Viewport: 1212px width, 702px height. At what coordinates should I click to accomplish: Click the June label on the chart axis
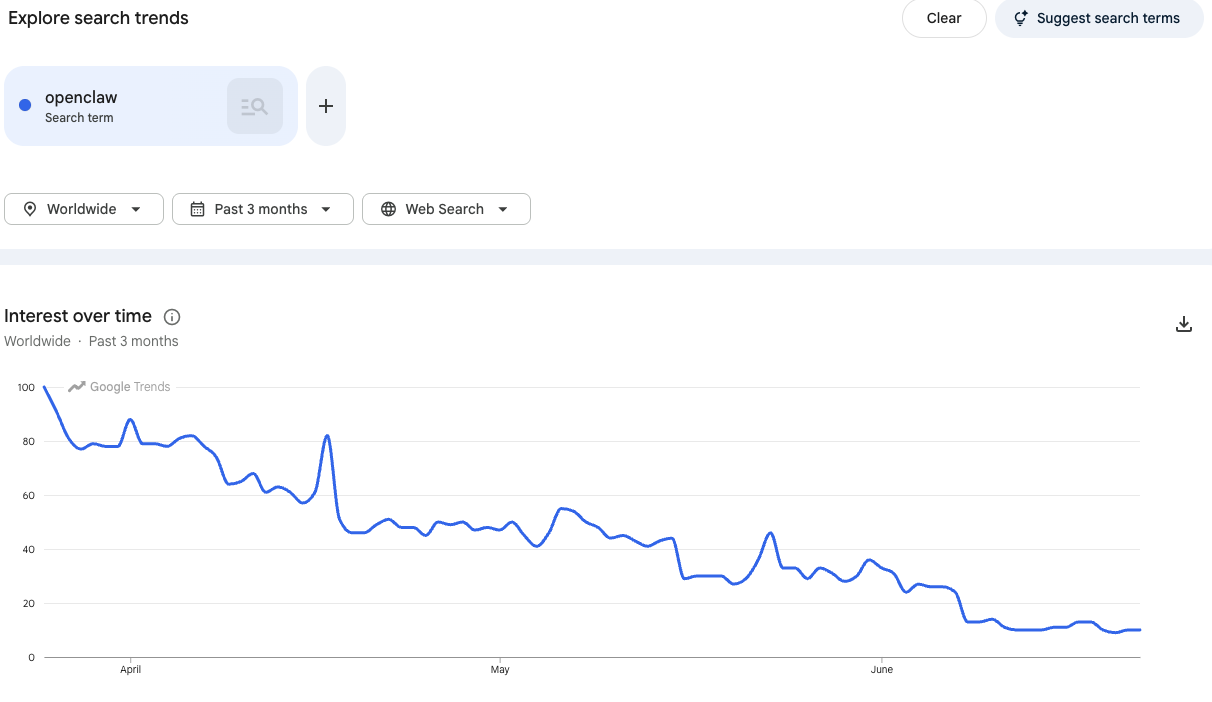[881, 670]
